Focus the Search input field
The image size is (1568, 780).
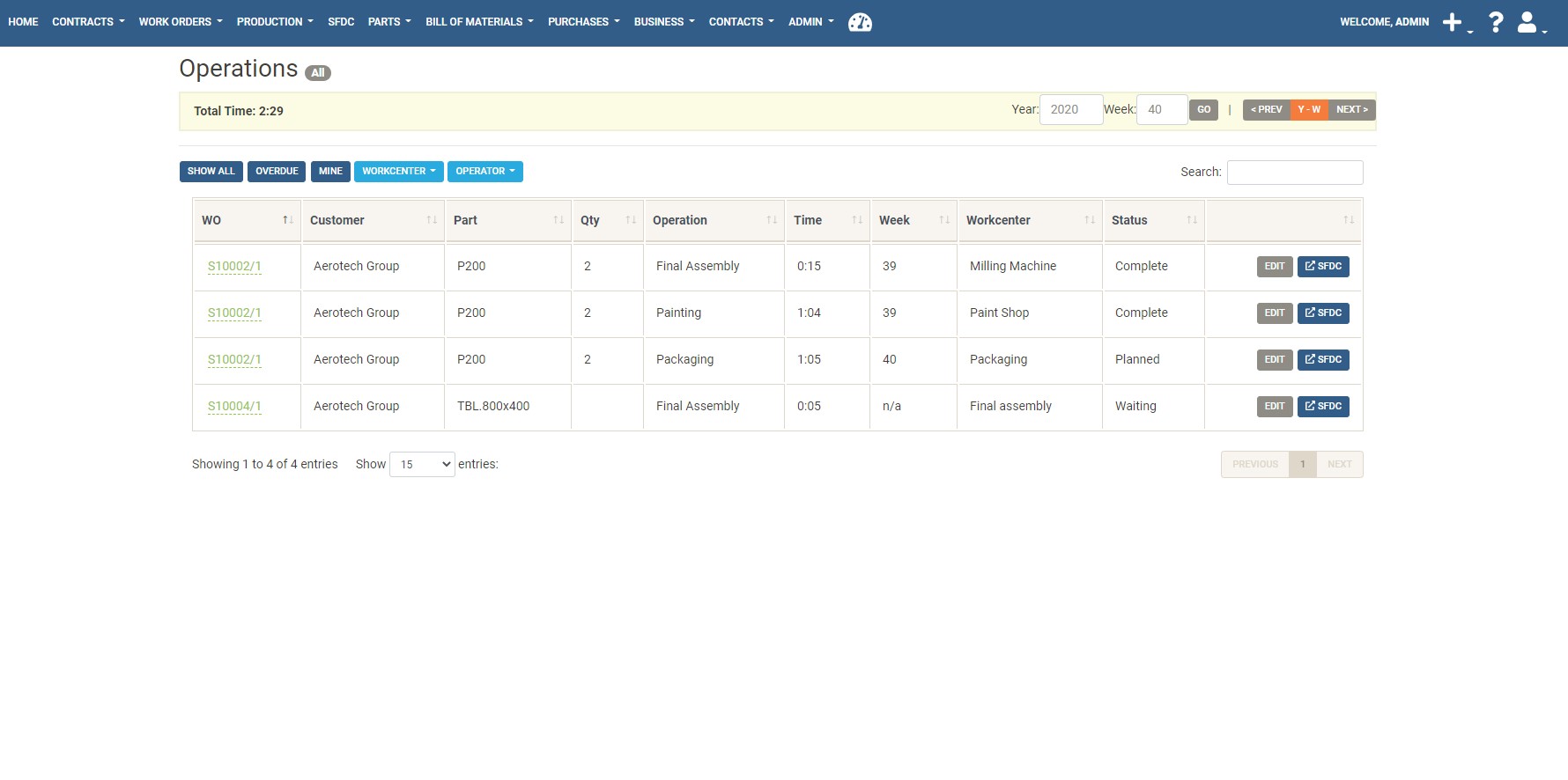(x=1295, y=173)
